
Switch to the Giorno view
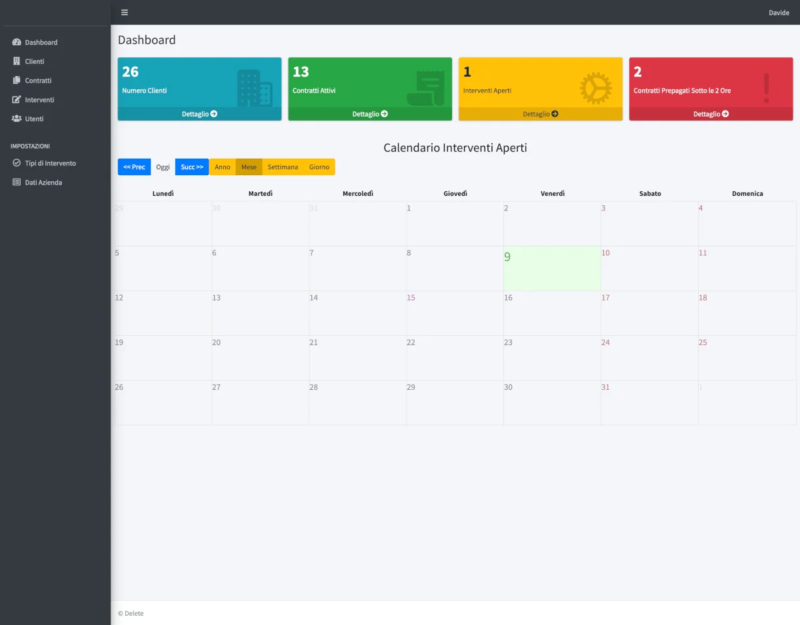[x=321, y=166]
